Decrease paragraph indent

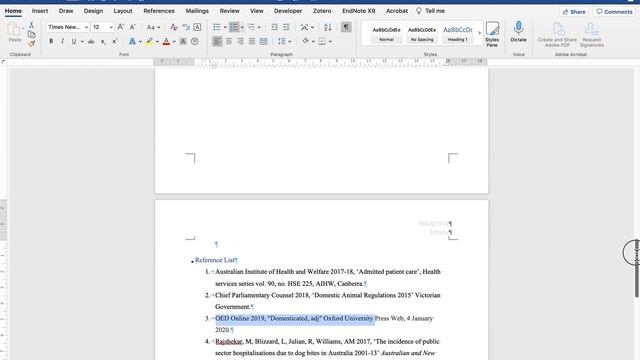[x=274, y=27]
